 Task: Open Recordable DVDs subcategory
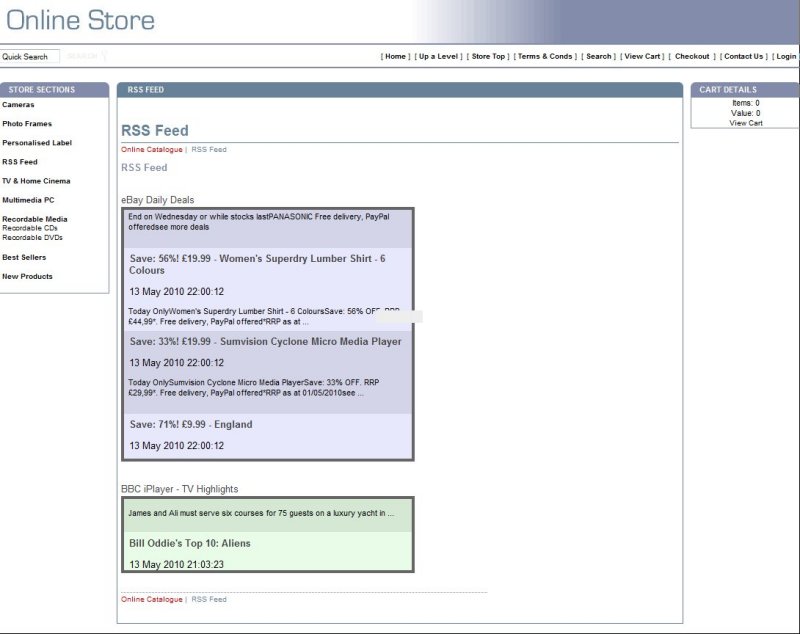pyautogui.click(x=32, y=238)
